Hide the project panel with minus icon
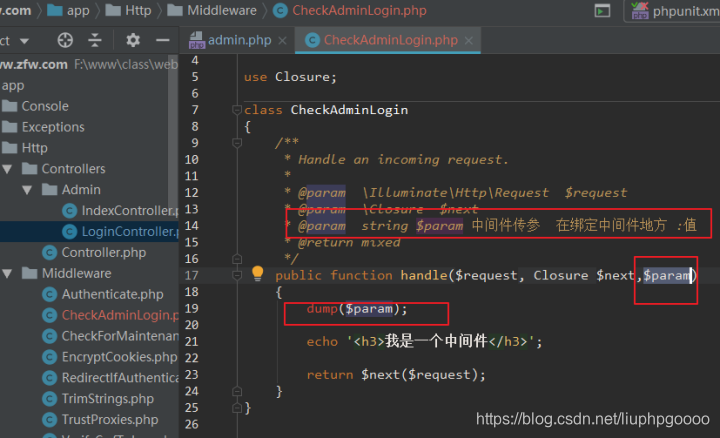720x438 pixels. click(x=163, y=40)
